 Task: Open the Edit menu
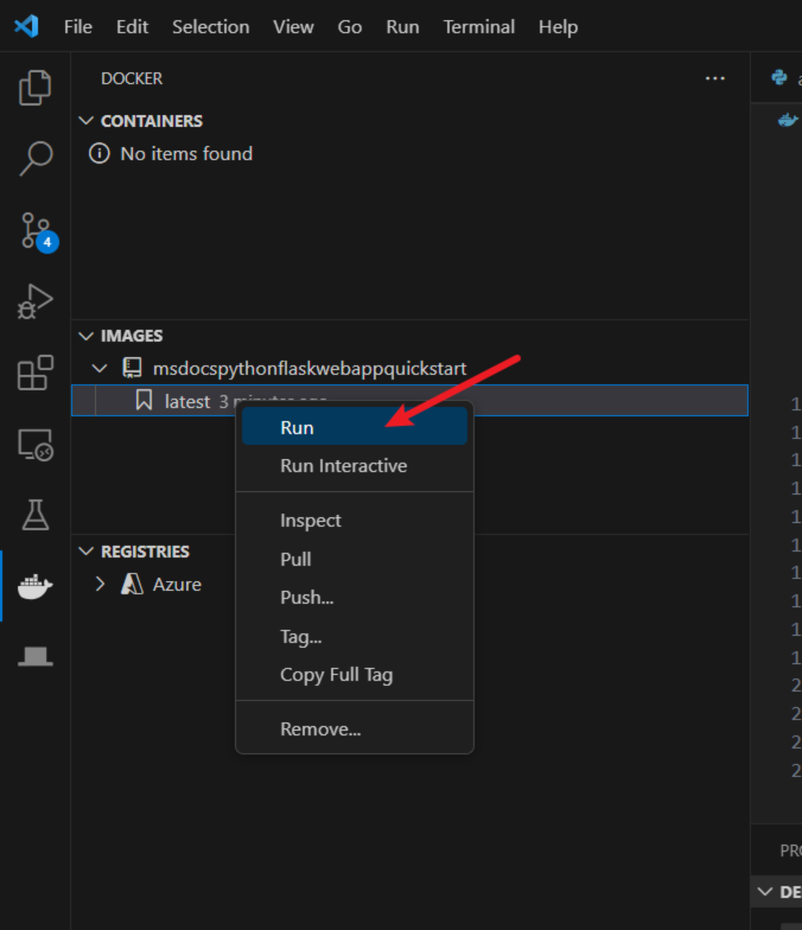click(x=132, y=27)
